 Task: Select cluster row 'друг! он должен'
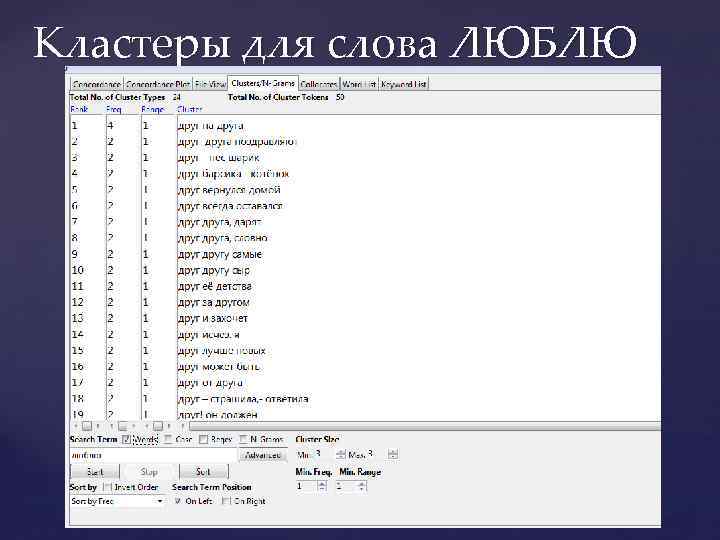217,415
